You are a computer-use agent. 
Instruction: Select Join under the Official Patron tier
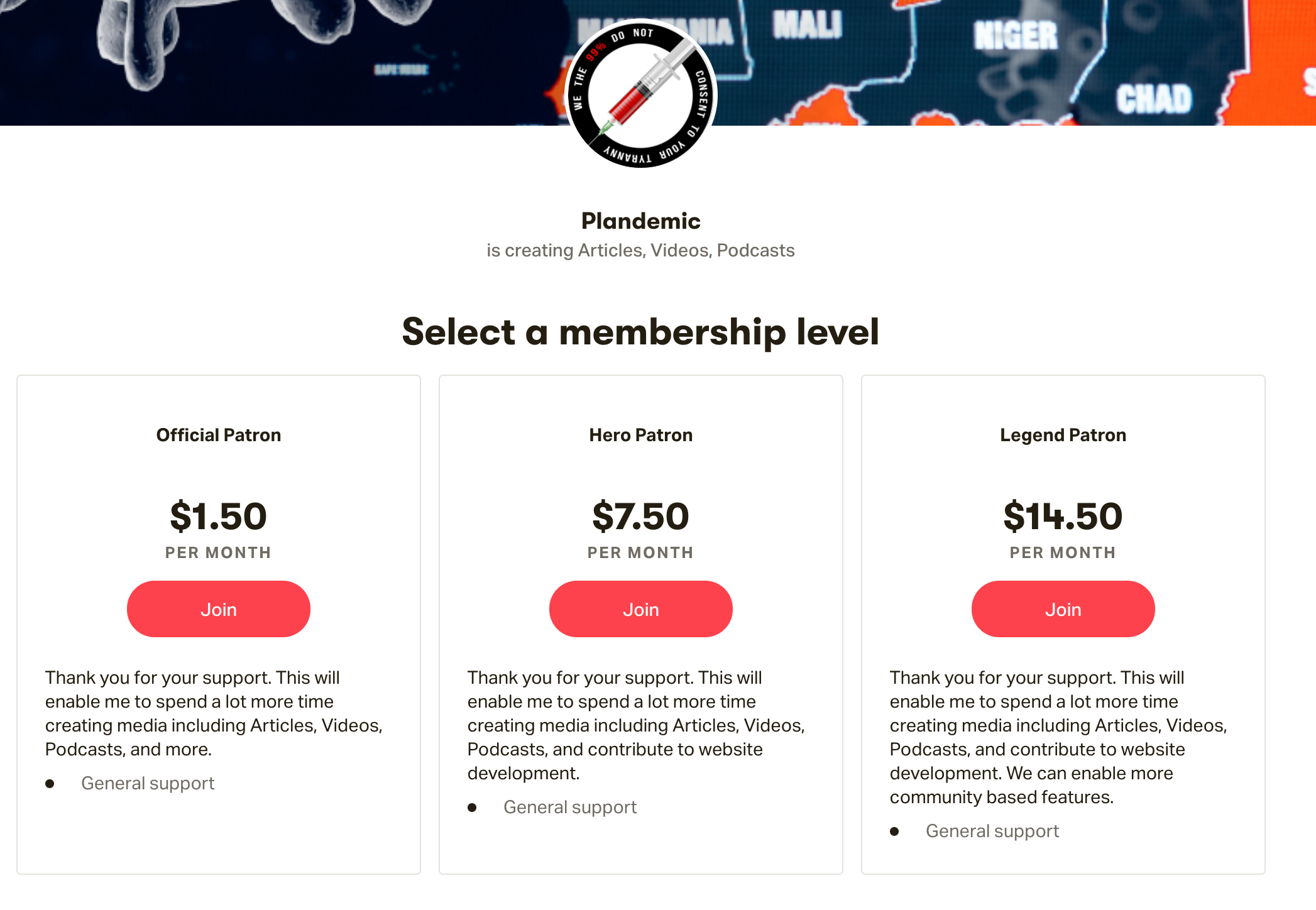coord(218,608)
